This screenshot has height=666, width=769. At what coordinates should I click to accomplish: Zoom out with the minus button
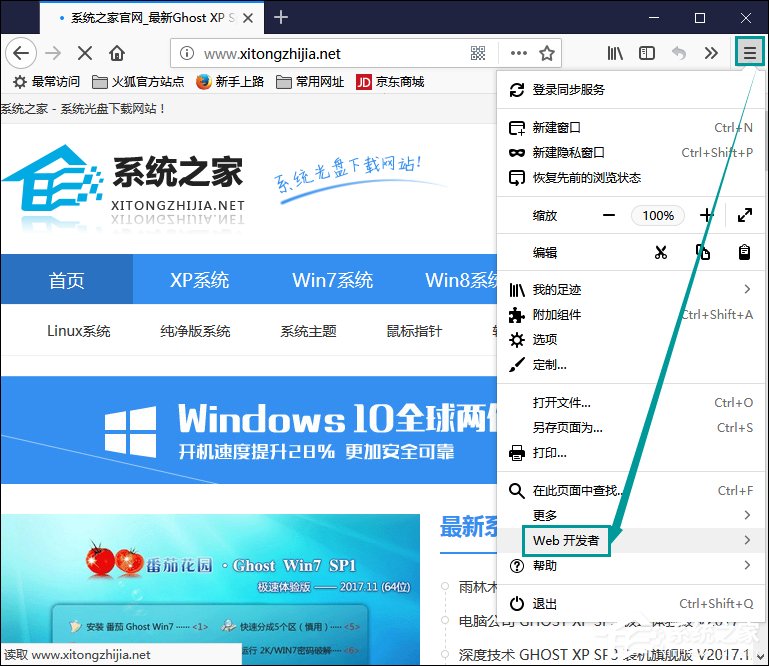click(x=609, y=215)
